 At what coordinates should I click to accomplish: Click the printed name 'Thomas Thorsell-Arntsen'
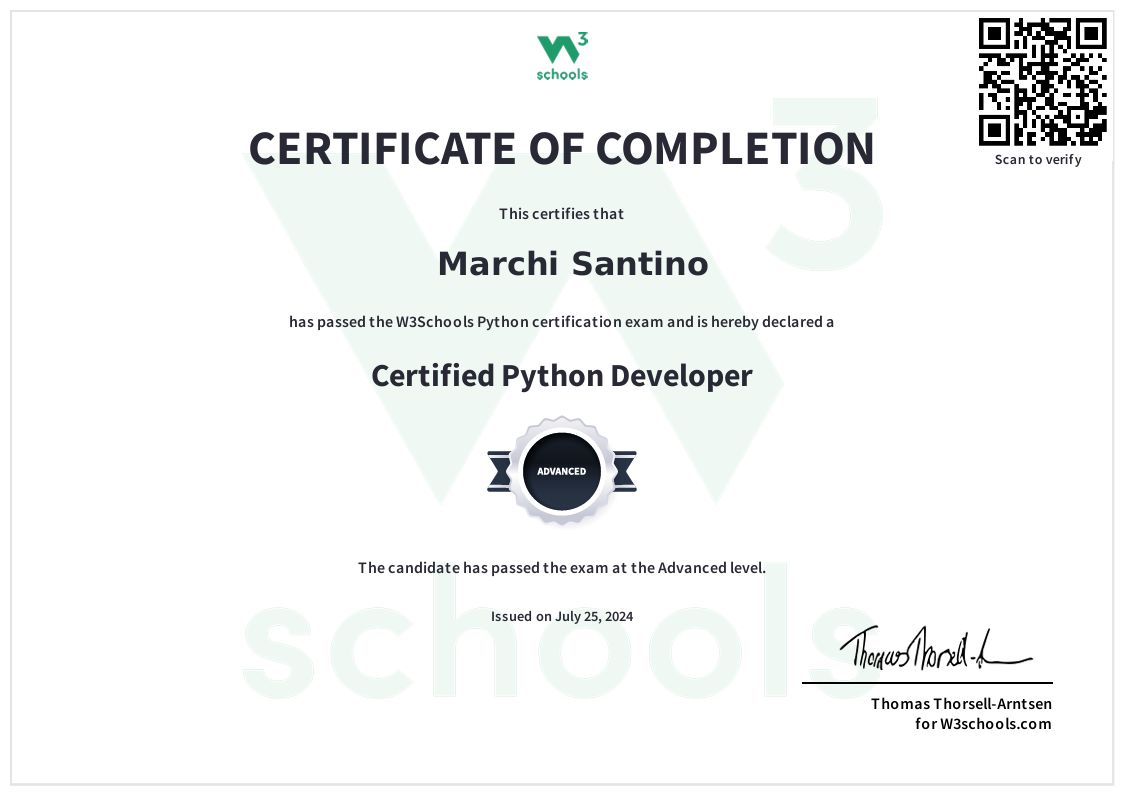[961, 703]
